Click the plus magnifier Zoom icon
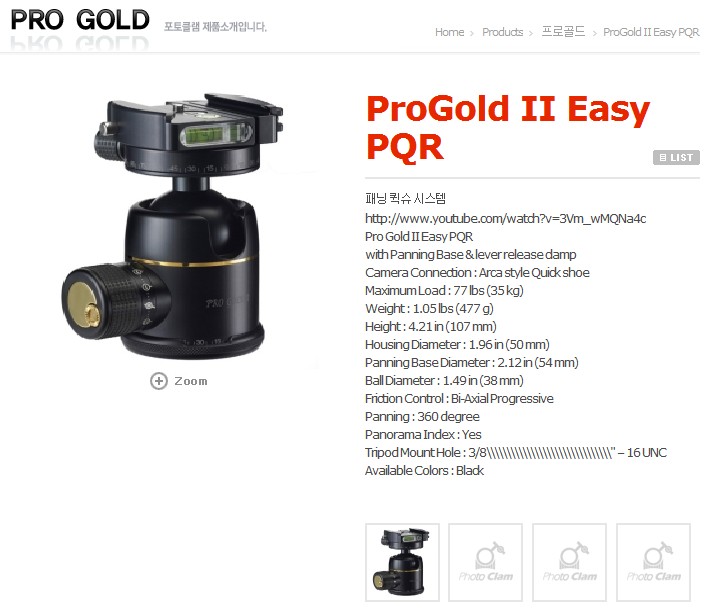Viewport: 706px width, 612px height. pyautogui.click(x=158, y=381)
